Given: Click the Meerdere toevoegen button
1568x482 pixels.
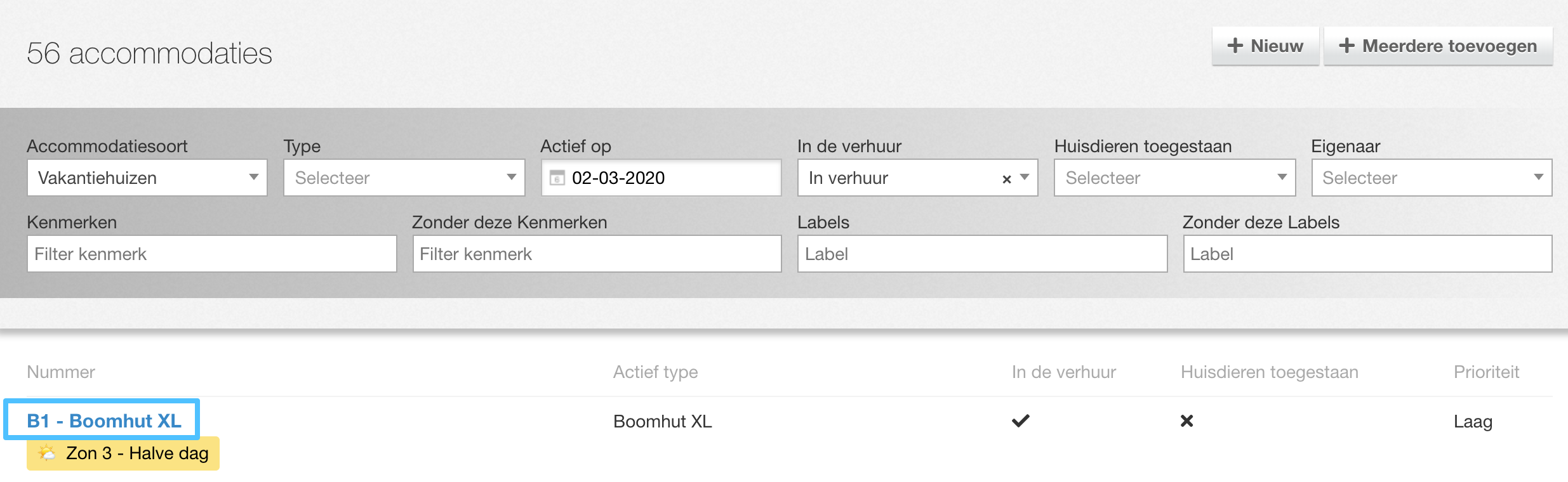Looking at the screenshot, I should pyautogui.click(x=1438, y=46).
